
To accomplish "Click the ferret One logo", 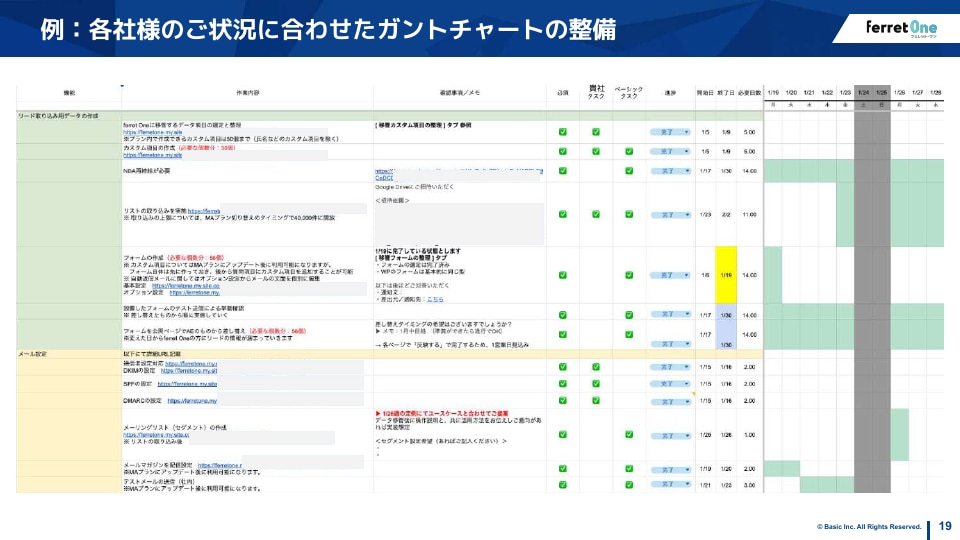I will click(x=901, y=28).
